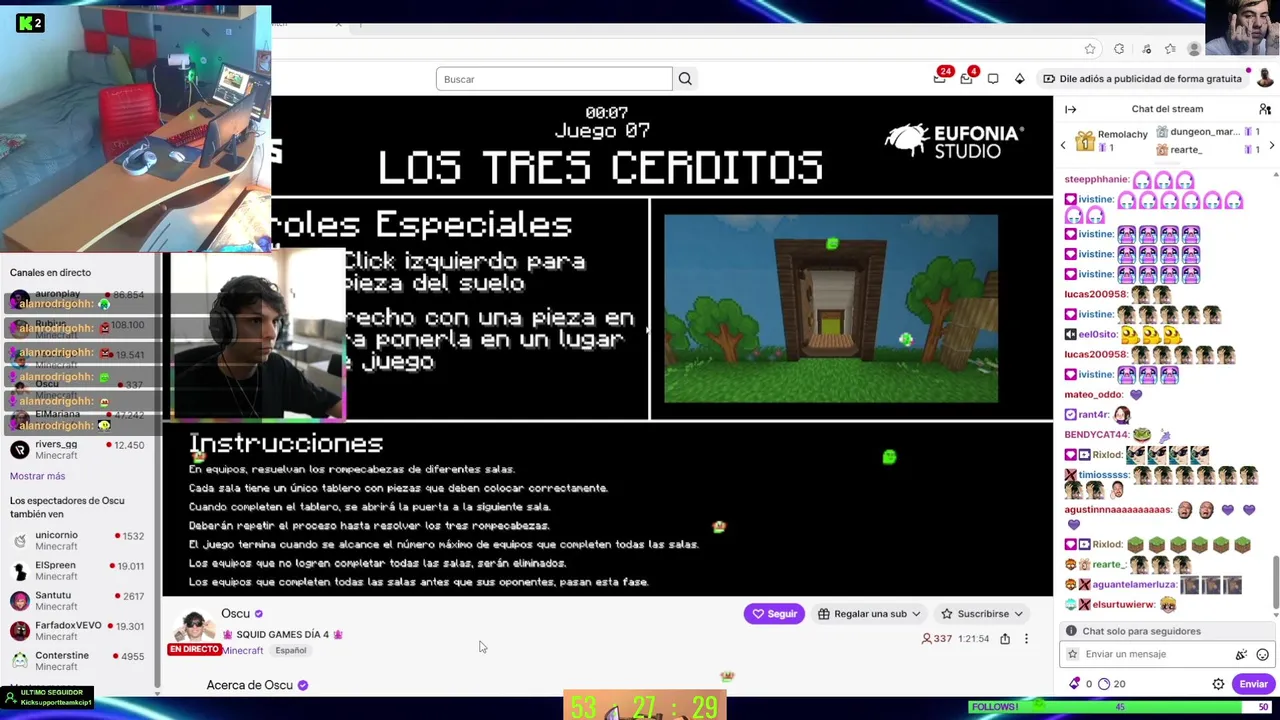This screenshot has height=720, width=1280.
Task: Open the user profile avatar in Kick header
Action: click(x=1265, y=79)
